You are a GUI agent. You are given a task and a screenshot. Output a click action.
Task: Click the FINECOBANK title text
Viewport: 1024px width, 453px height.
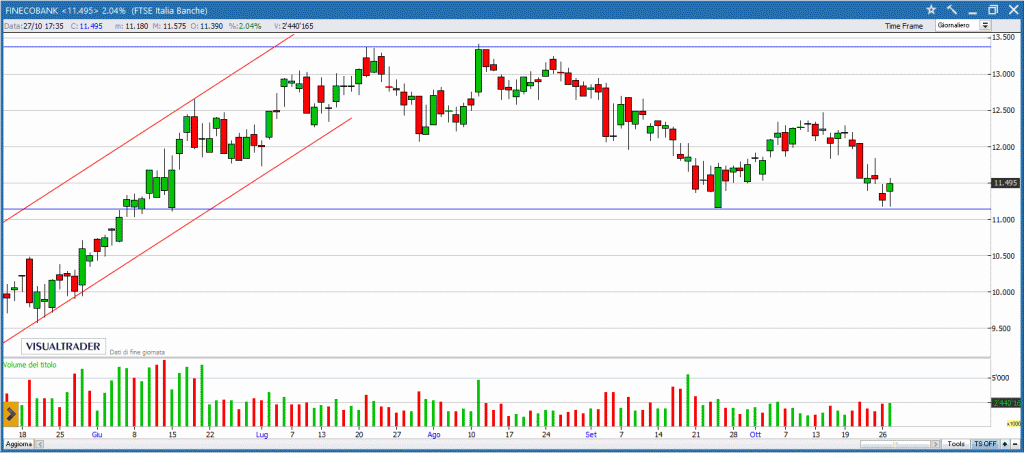click(30, 10)
